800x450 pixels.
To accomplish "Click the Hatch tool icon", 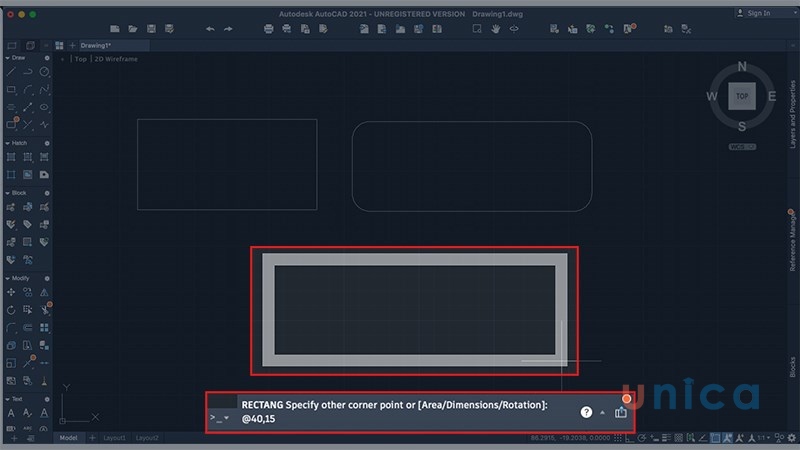I will (11, 157).
